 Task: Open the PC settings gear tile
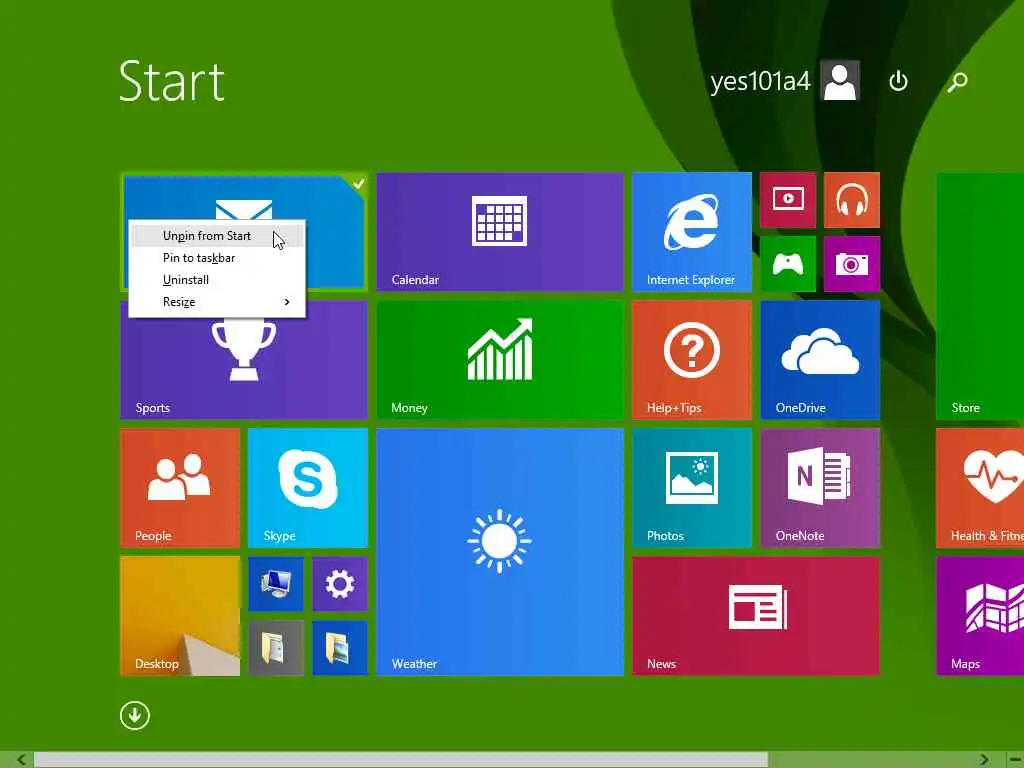(340, 584)
